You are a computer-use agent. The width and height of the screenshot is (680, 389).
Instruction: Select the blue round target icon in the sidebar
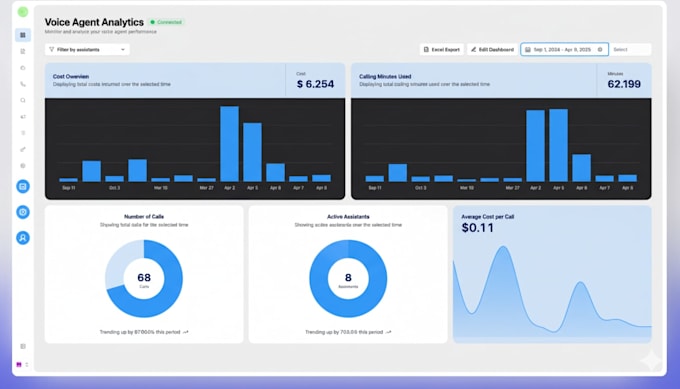tap(23, 212)
